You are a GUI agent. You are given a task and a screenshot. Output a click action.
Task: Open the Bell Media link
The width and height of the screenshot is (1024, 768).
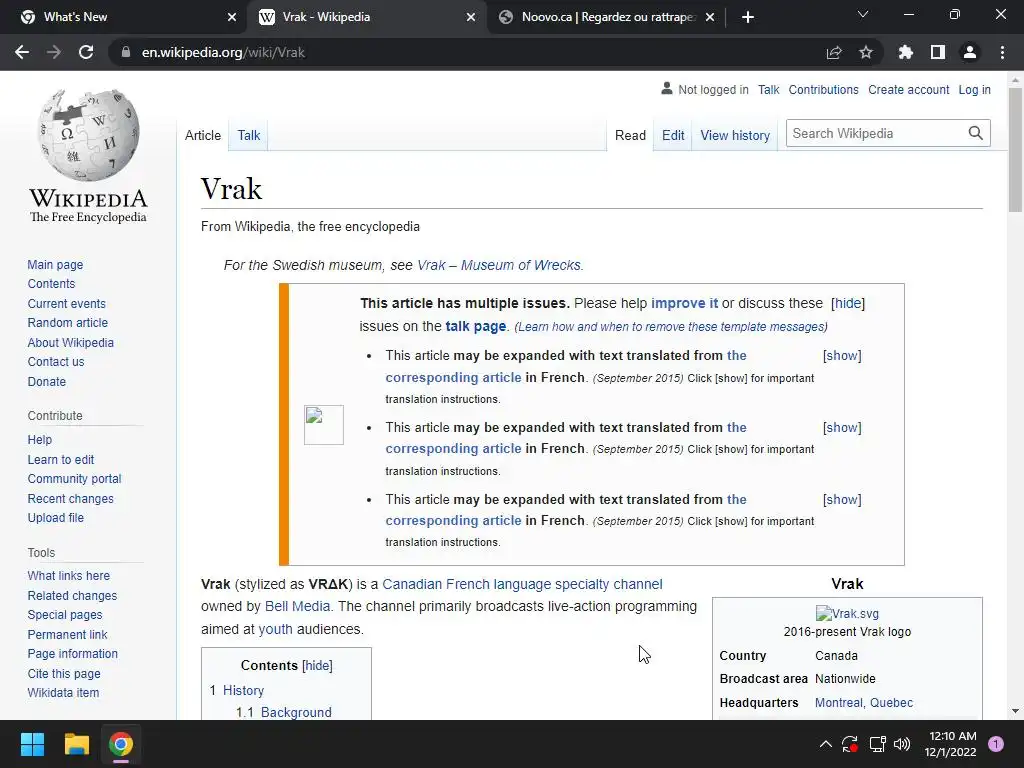point(297,606)
